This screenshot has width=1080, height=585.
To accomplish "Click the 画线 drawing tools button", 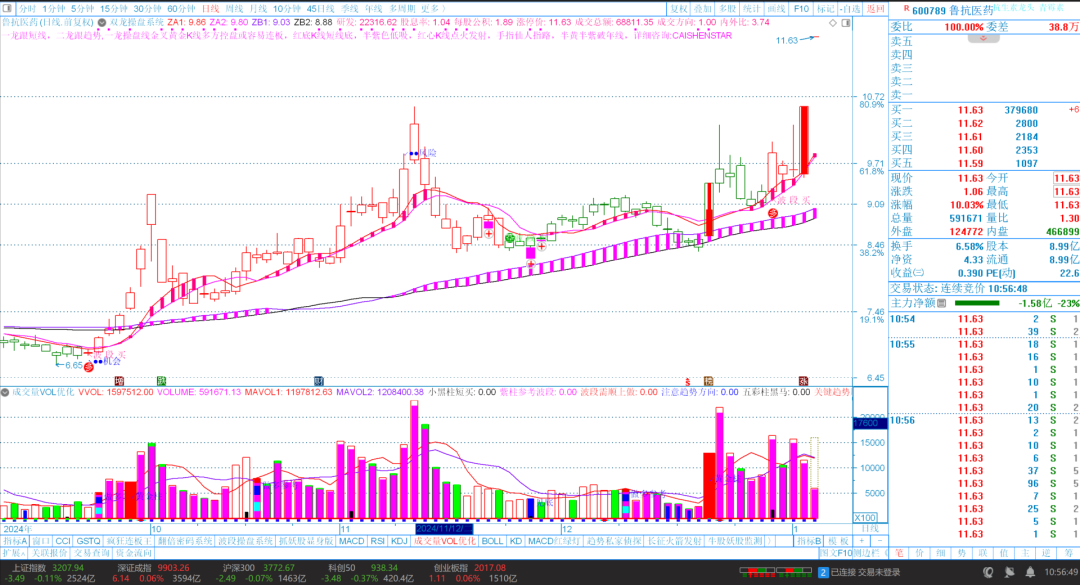I will 776,9.
